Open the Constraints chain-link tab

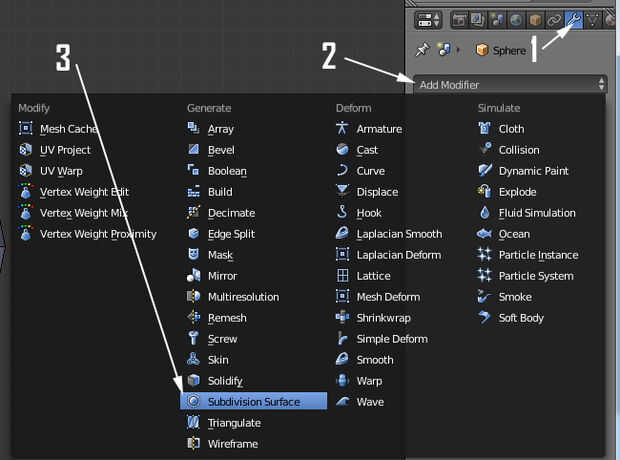(x=556, y=19)
